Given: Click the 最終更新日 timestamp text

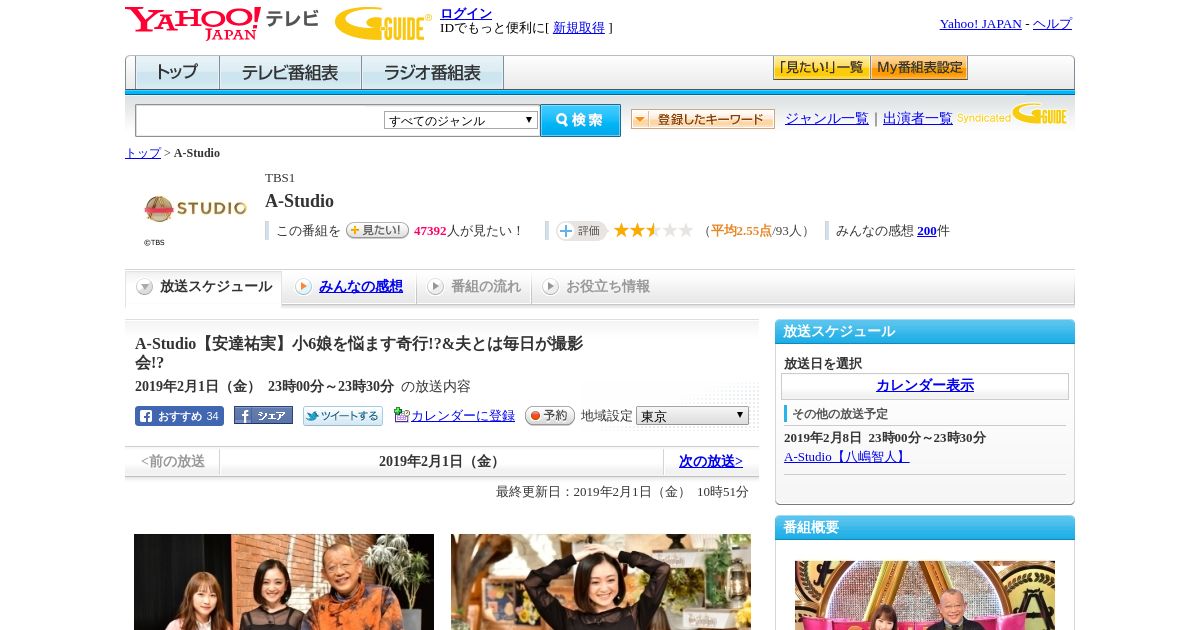Looking at the screenshot, I should pos(622,492).
